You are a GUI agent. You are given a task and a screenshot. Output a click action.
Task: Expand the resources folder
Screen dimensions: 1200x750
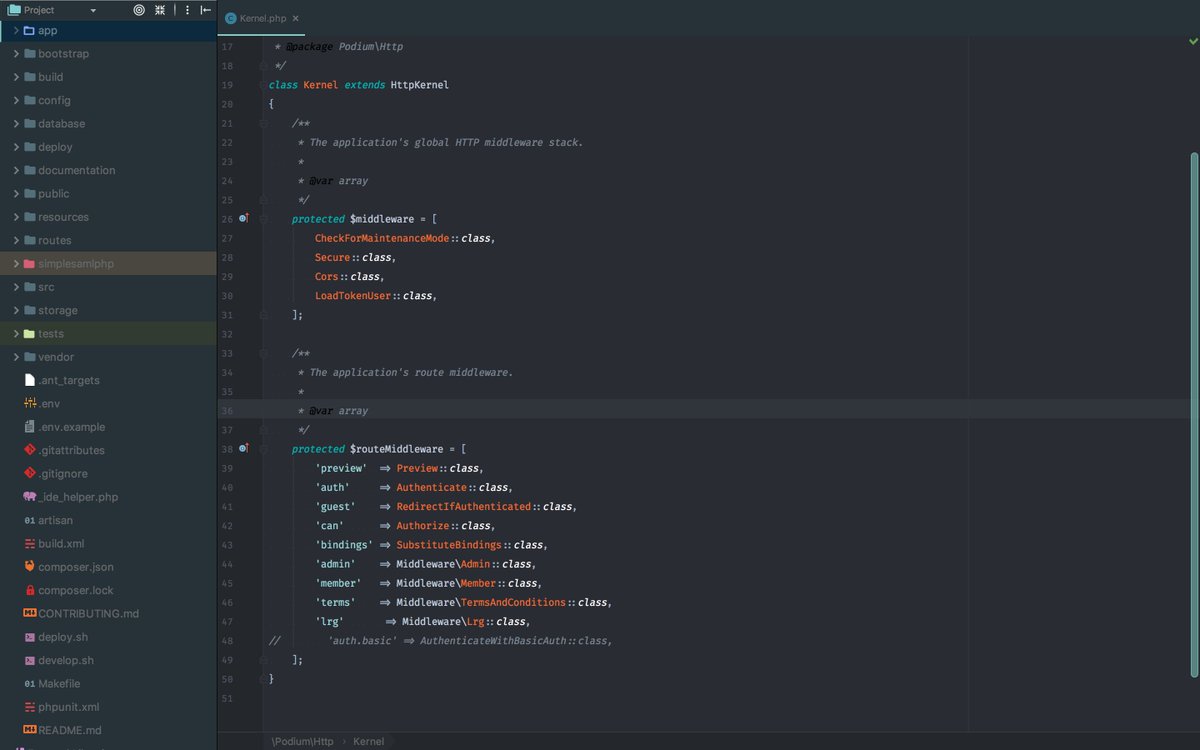pos(17,217)
